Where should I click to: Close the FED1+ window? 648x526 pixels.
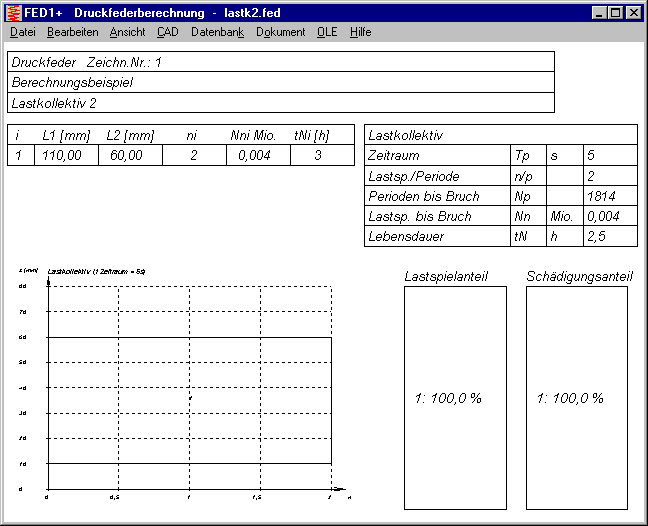(x=633, y=13)
